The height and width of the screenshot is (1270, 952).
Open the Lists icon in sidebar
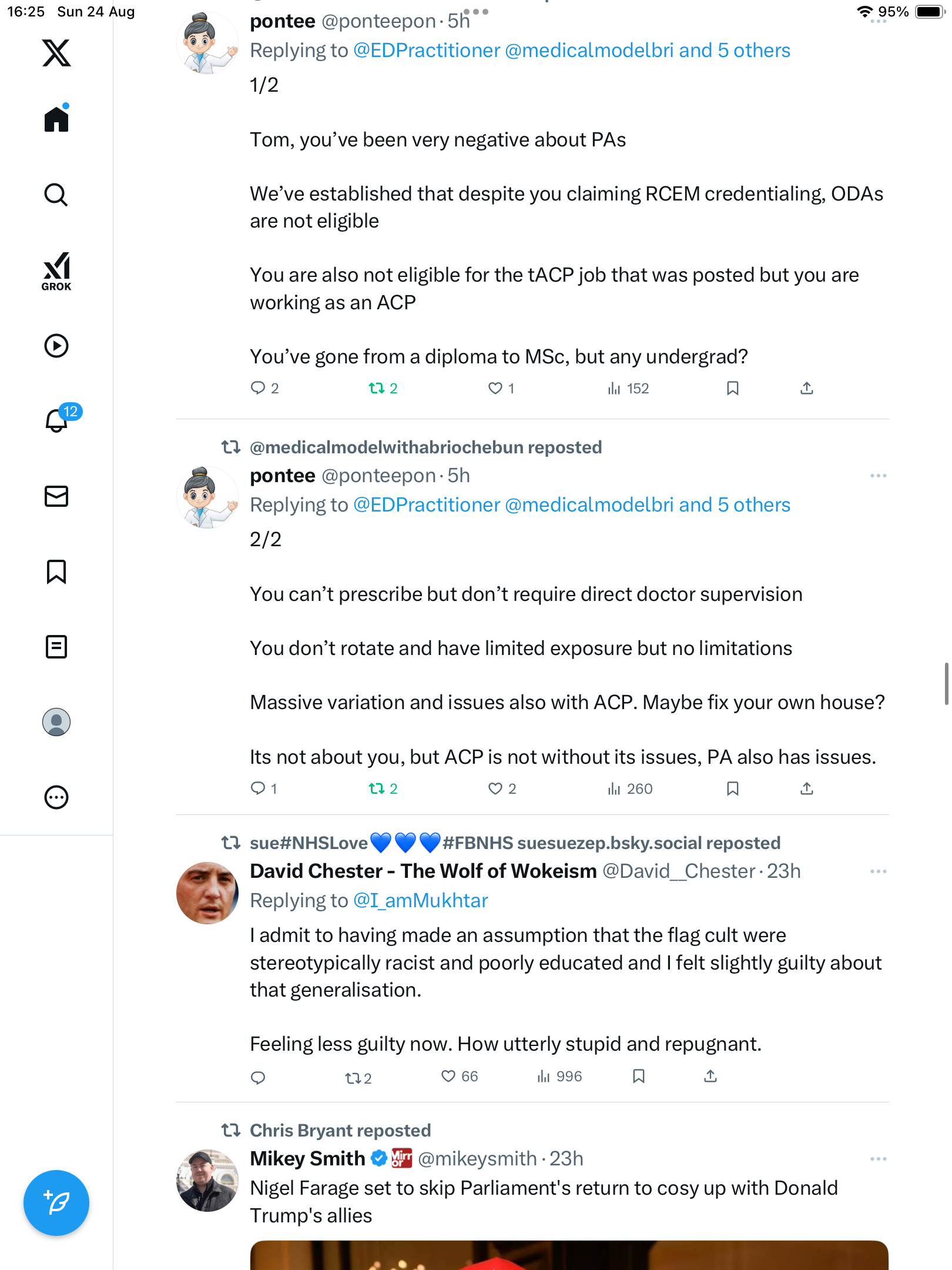click(56, 647)
